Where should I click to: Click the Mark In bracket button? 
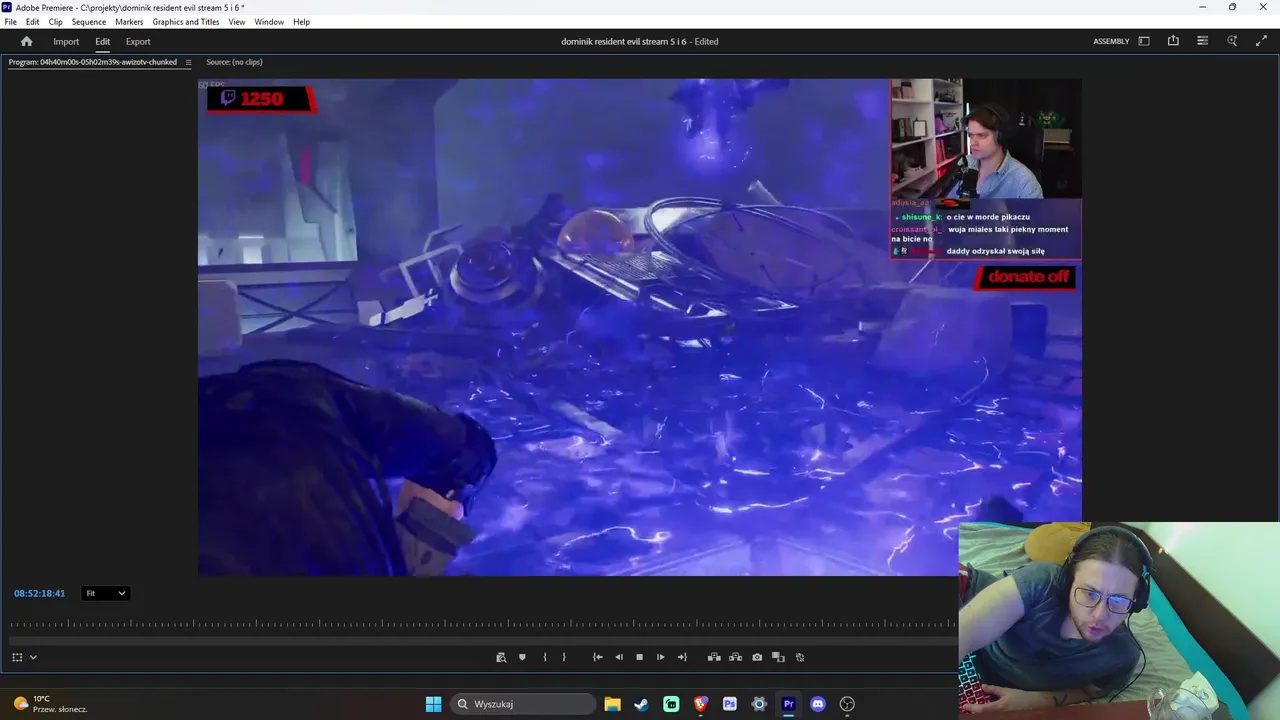click(x=544, y=657)
